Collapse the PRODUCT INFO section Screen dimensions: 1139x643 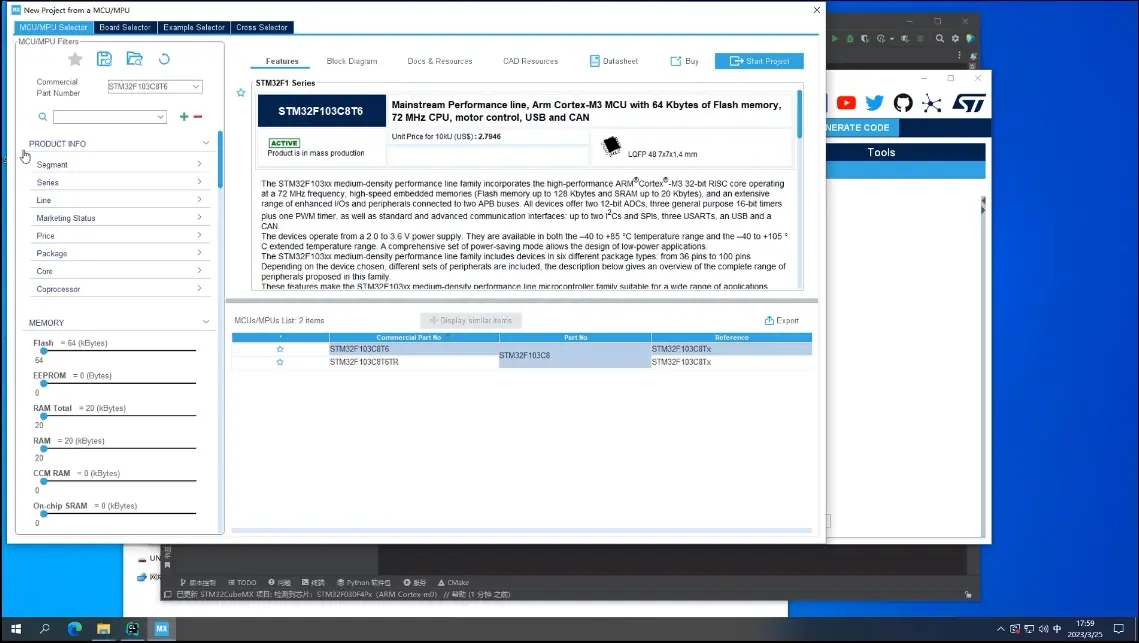(206, 143)
